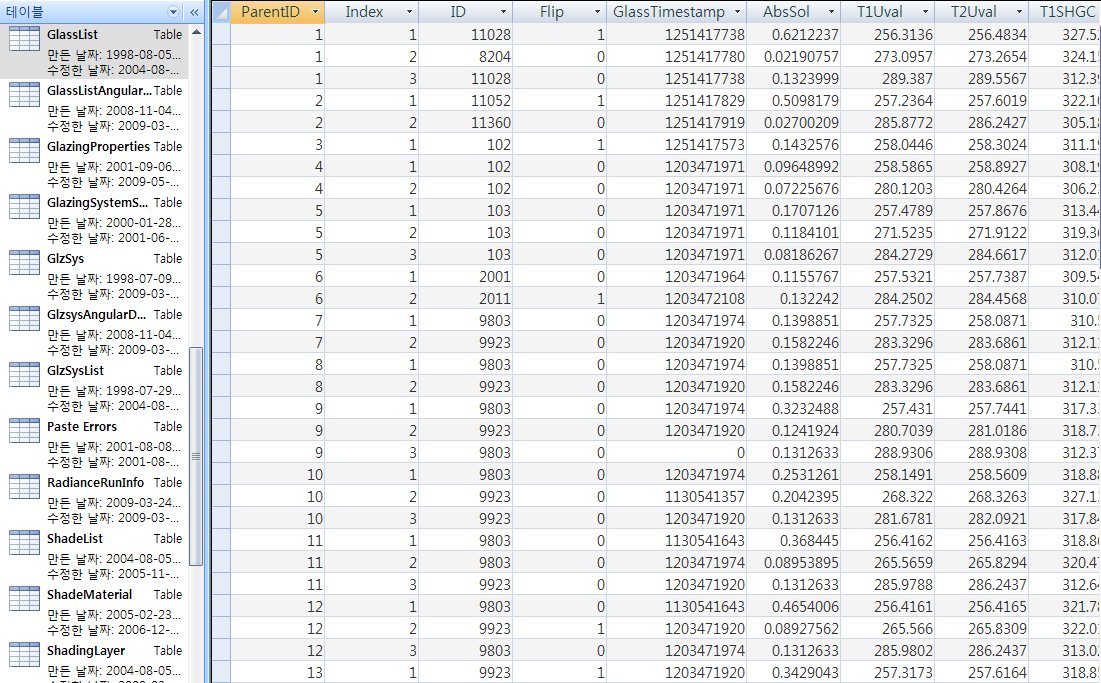Open the ParentID column filter dropdown
The height and width of the screenshot is (683, 1101).
point(316,12)
